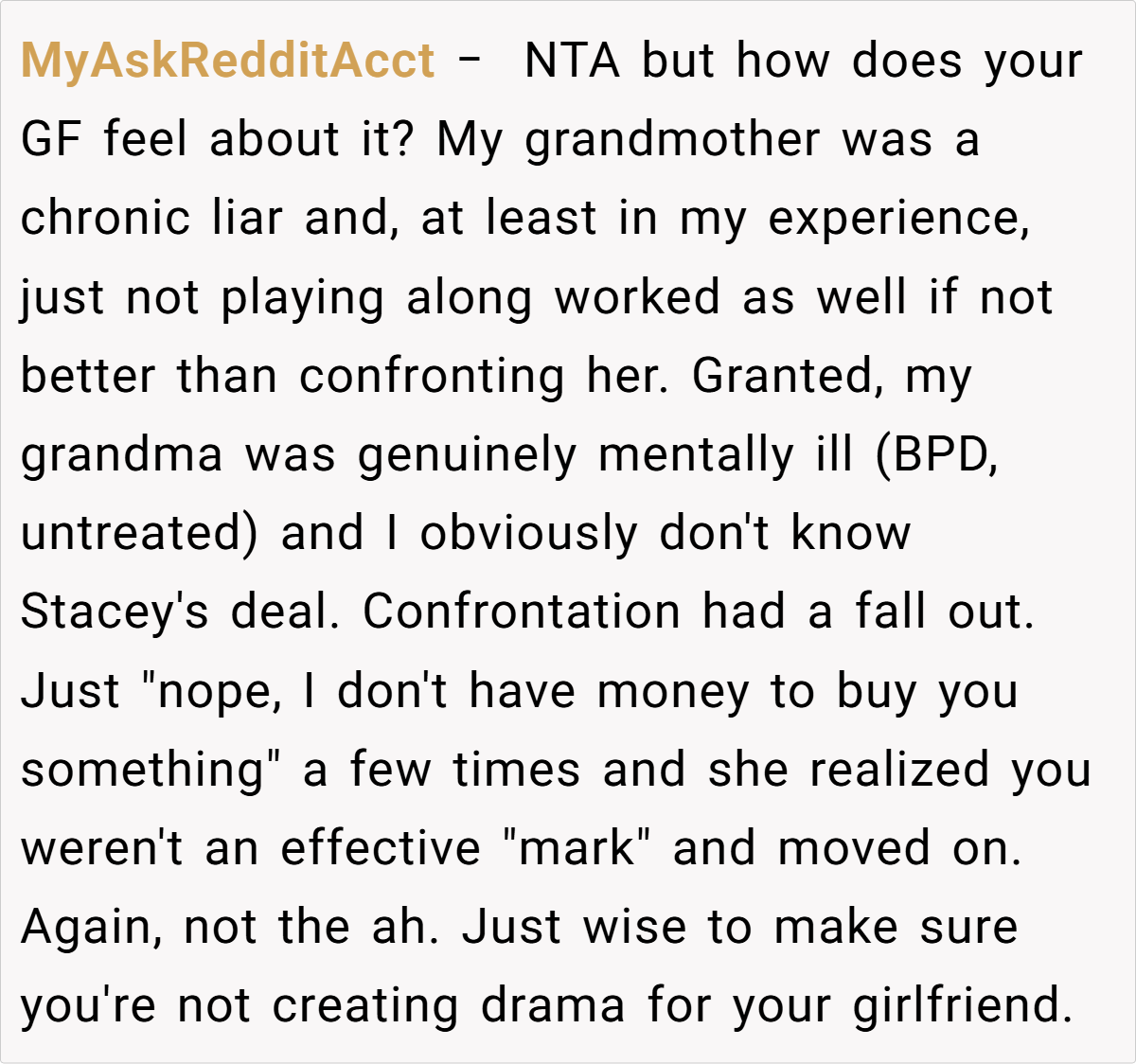
Task: Click the word "obviously" in the comment
Action: point(528,533)
